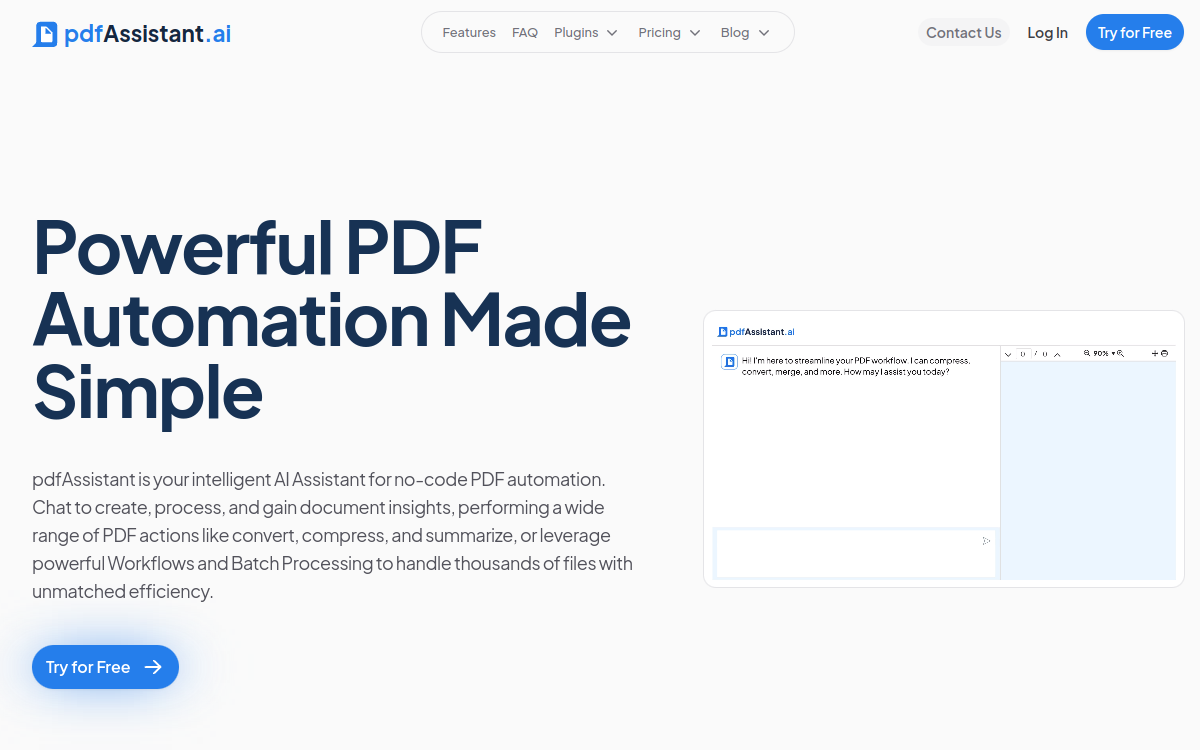Expand the Pricing dropdown
This screenshot has height=750, width=1200.
(x=669, y=32)
